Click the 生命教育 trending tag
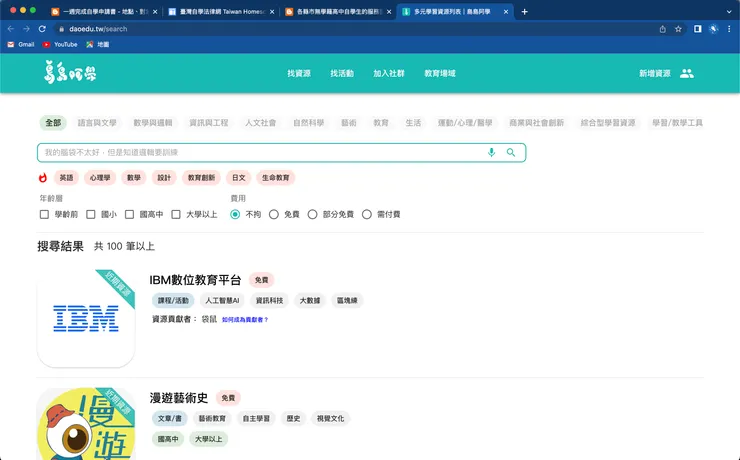The width and height of the screenshot is (740, 460). coord(276,178)
